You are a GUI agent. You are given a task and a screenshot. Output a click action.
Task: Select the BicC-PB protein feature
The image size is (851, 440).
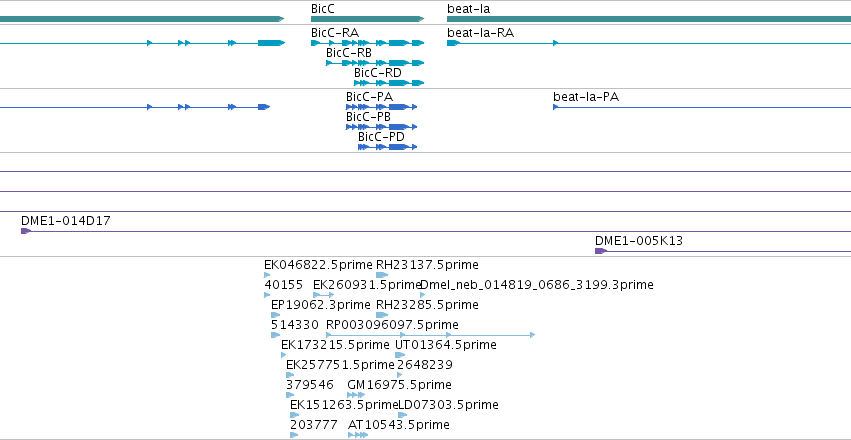(382, 127)
